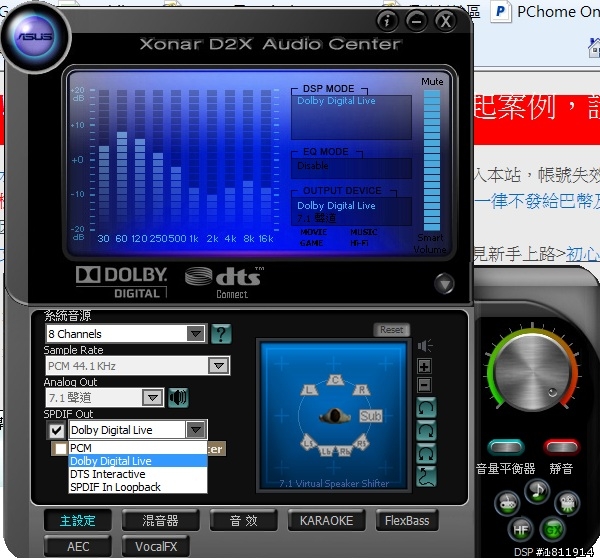Click the vertical volume level meter
Image resolution: width=600 pixels, height=560 pixels.
coord(432,160)
